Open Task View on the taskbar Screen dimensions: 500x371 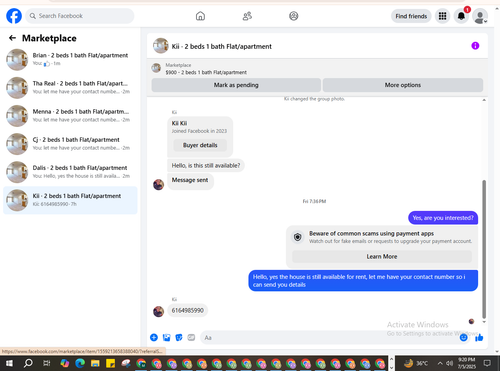pos(47,363)
